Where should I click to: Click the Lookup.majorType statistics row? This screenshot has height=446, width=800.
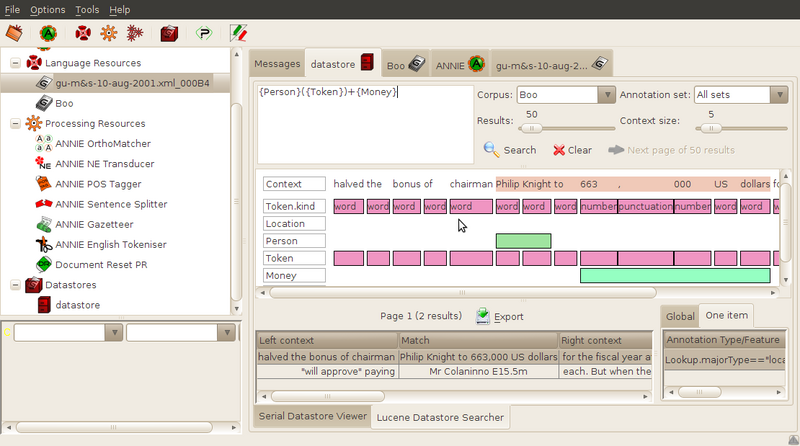(724, 360)
